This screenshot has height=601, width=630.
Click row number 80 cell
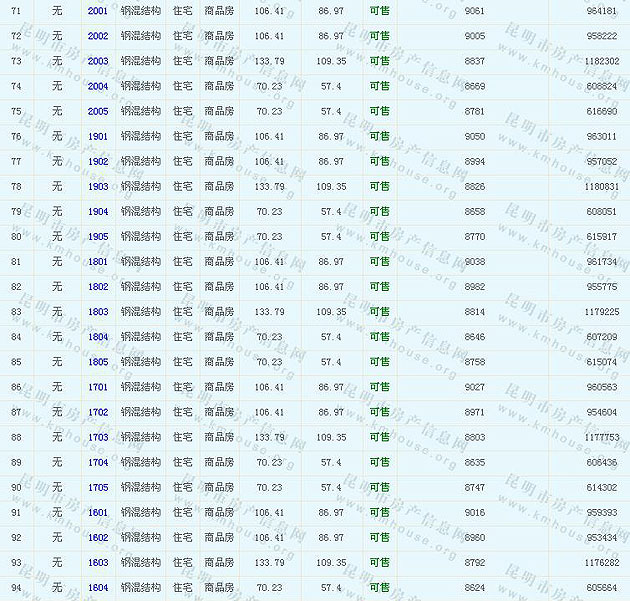(16, 237)
